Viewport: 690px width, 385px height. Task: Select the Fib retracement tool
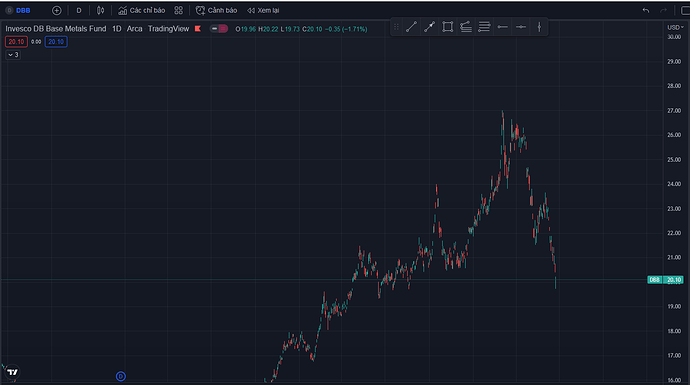pyautogui.click(x=466, y=27)
